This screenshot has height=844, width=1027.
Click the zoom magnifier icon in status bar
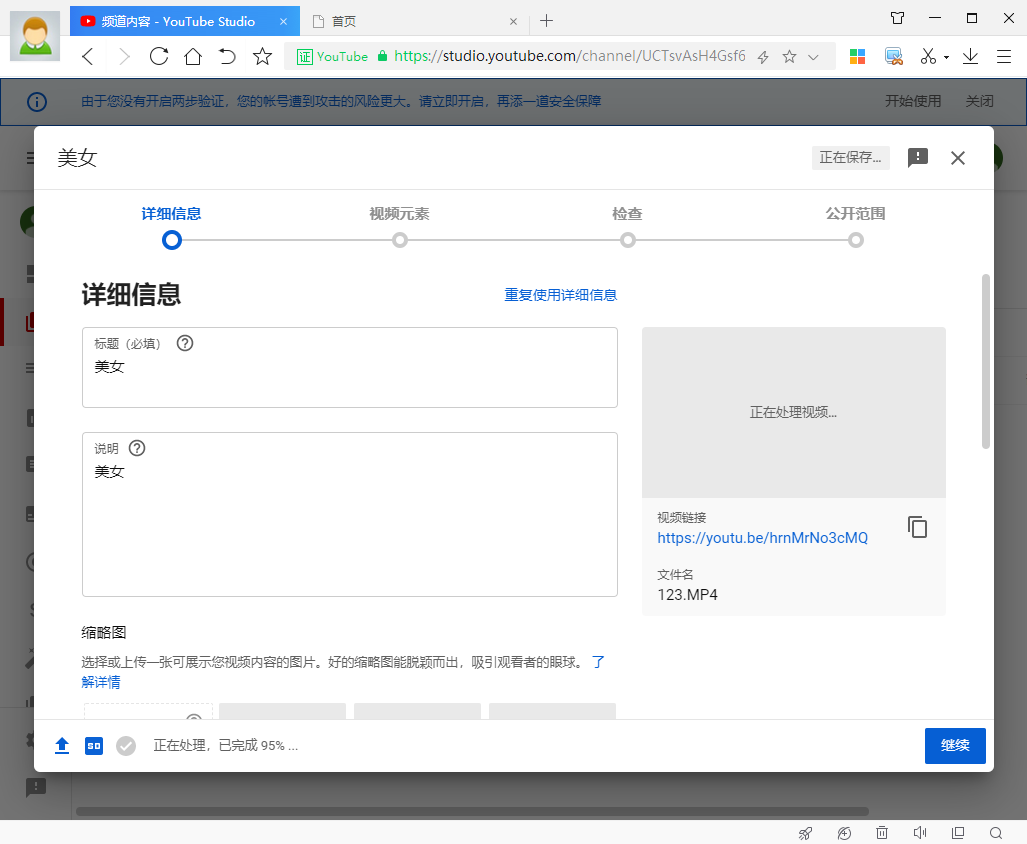(996, 833)
